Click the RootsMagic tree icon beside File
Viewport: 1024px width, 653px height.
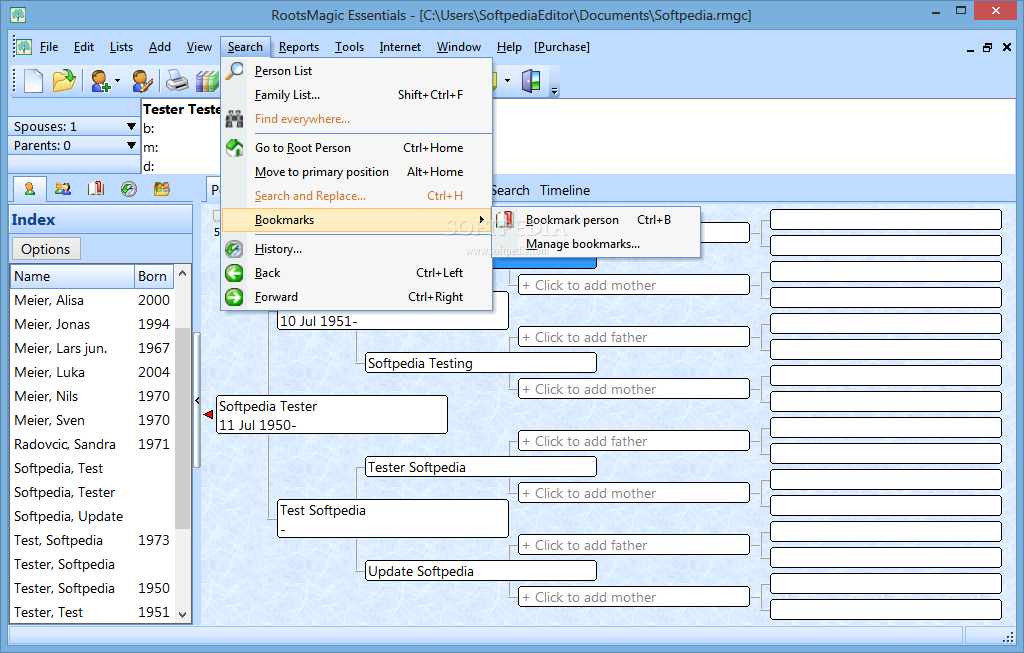24,46
